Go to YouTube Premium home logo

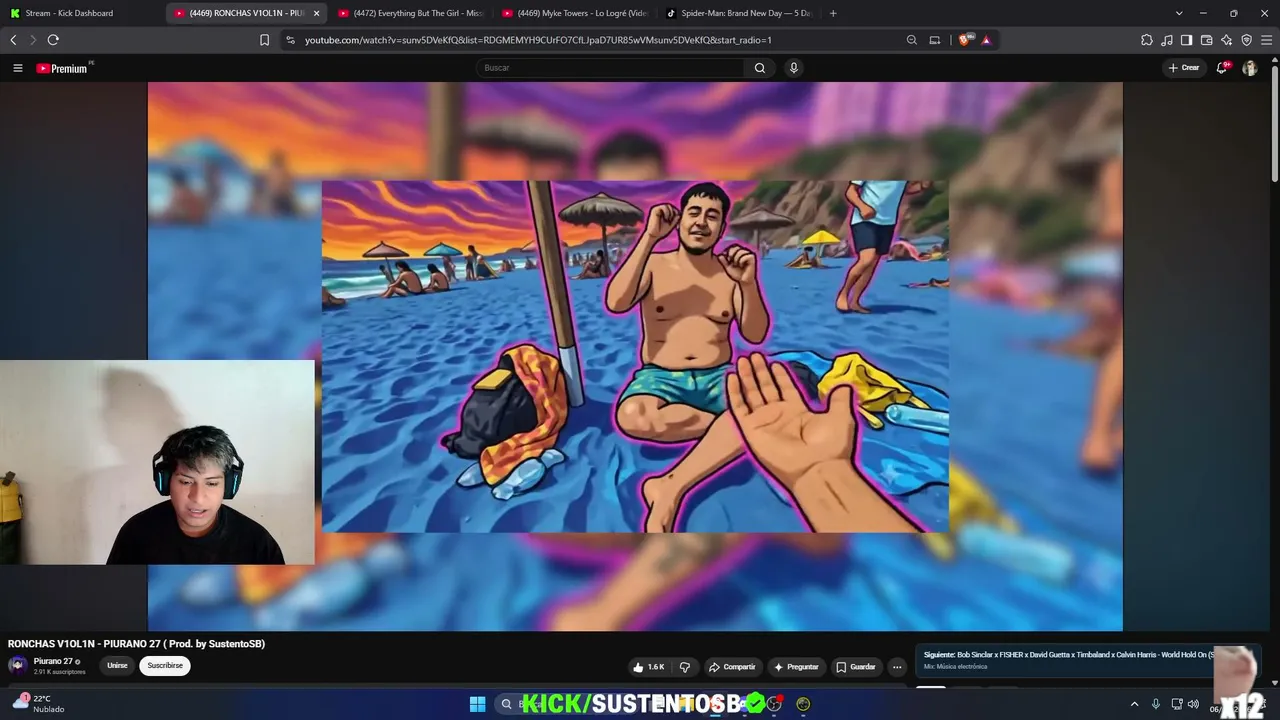(62, 68)
